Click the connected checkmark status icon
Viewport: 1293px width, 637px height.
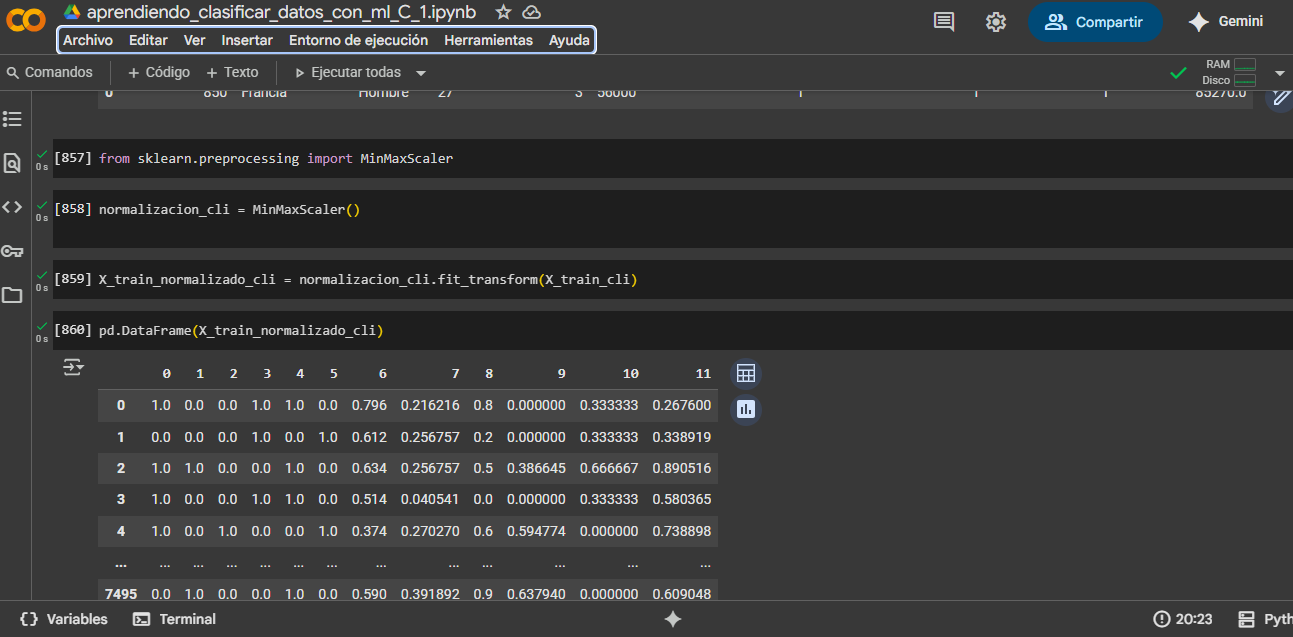(x=1179, y=73)
